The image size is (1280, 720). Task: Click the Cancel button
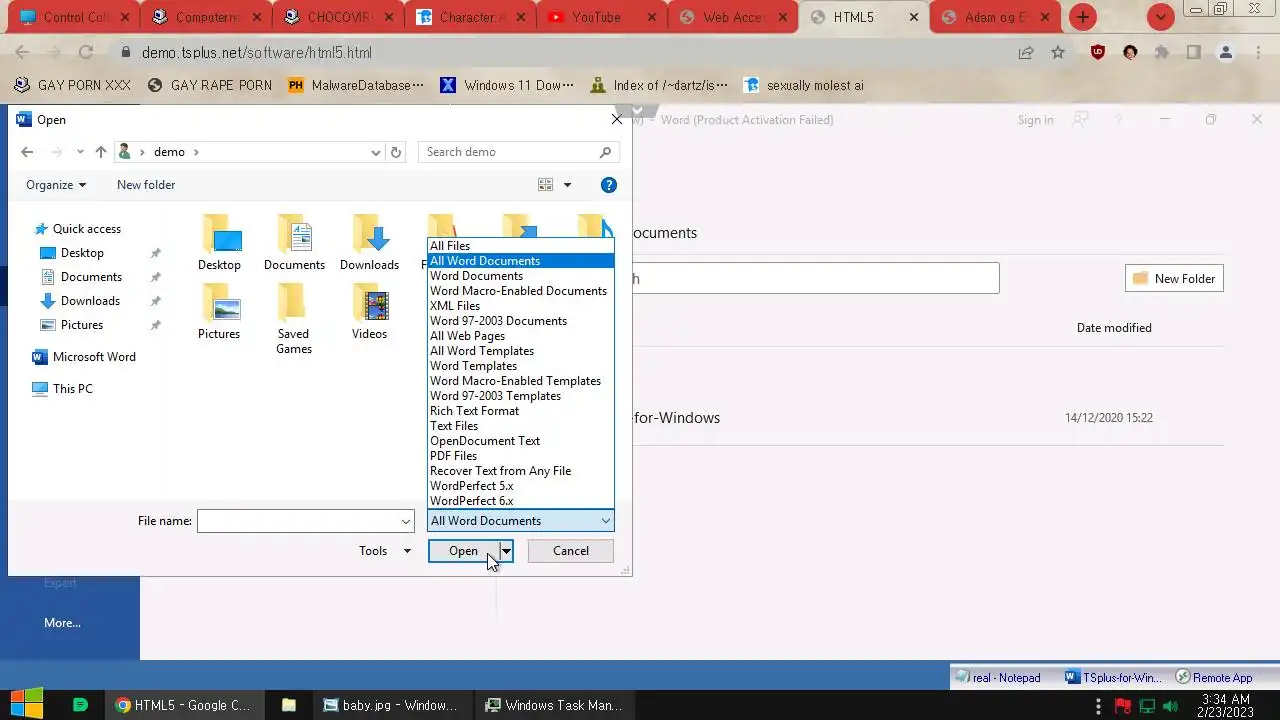[571, 551]
